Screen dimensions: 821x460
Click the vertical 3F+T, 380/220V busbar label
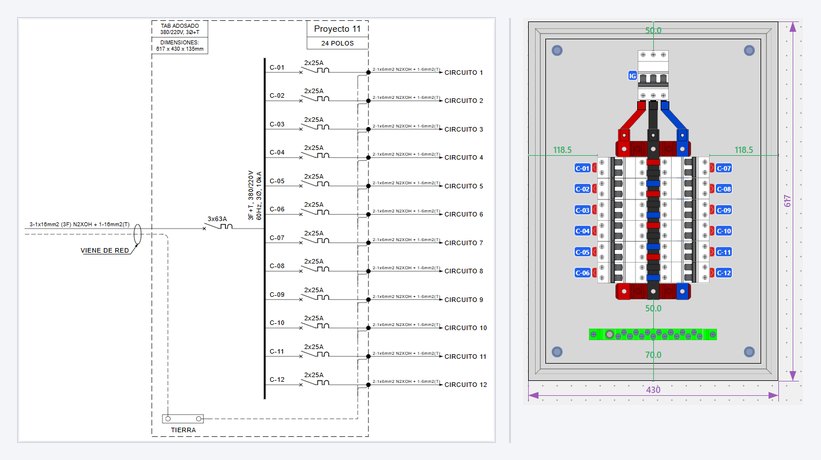254,195
